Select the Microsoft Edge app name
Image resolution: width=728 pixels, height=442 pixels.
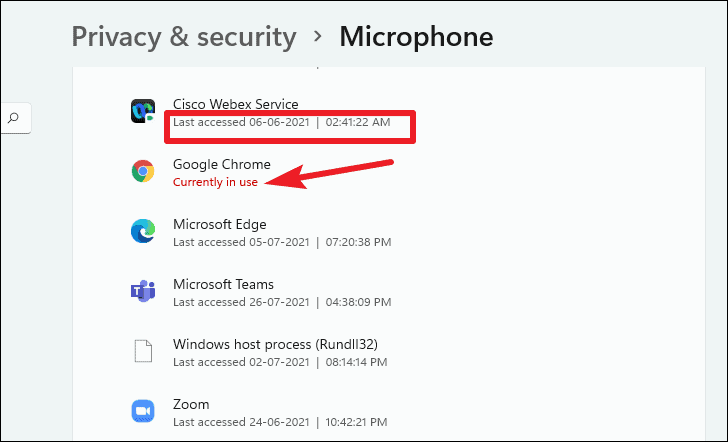220,224
